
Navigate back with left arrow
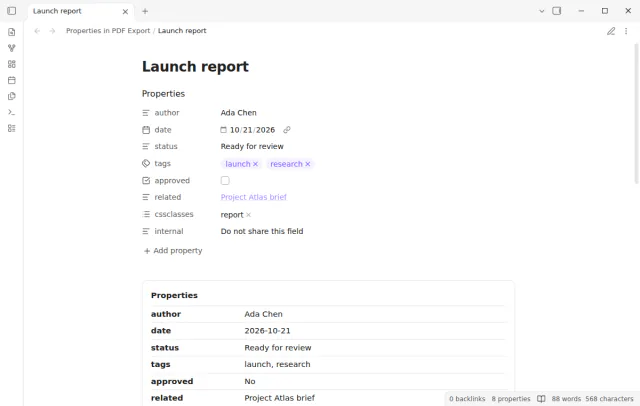coord(37,31)
